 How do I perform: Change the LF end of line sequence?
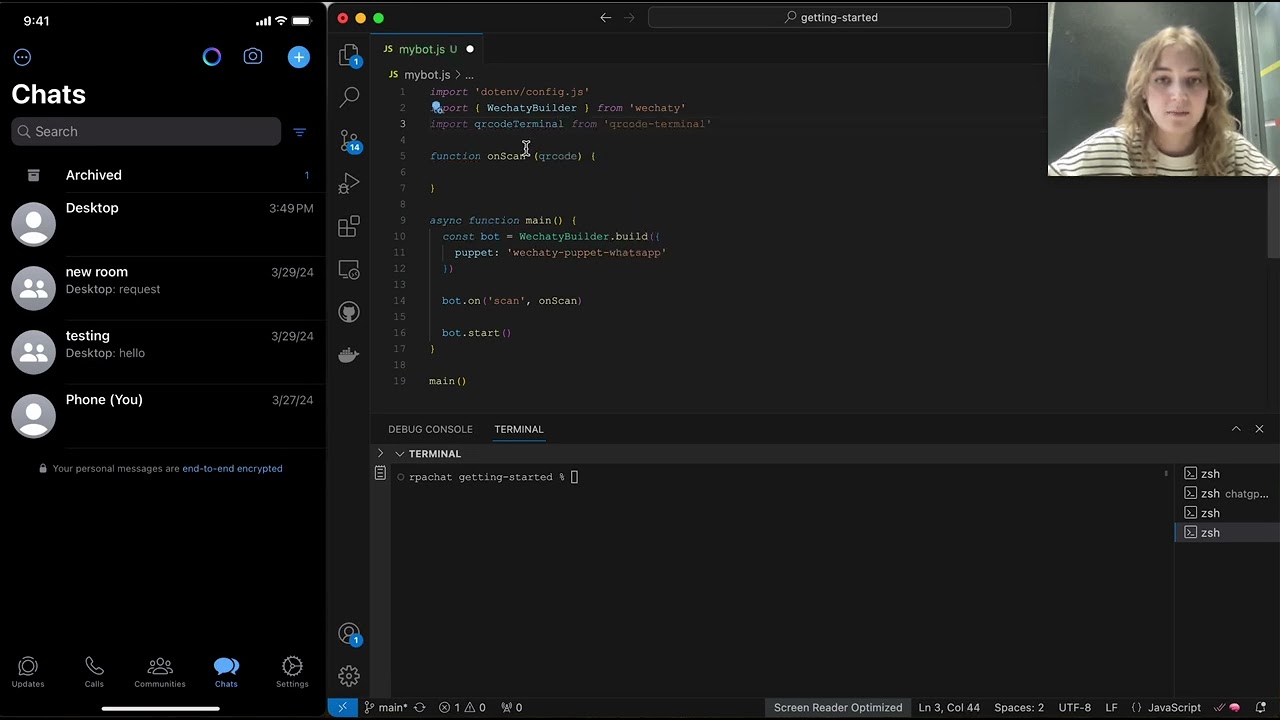(1111, 707)
